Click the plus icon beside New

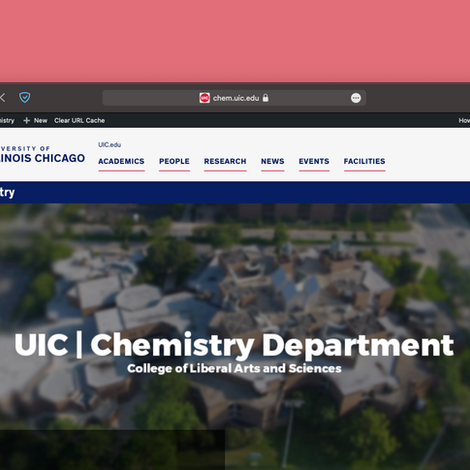[x=27, y=121]
